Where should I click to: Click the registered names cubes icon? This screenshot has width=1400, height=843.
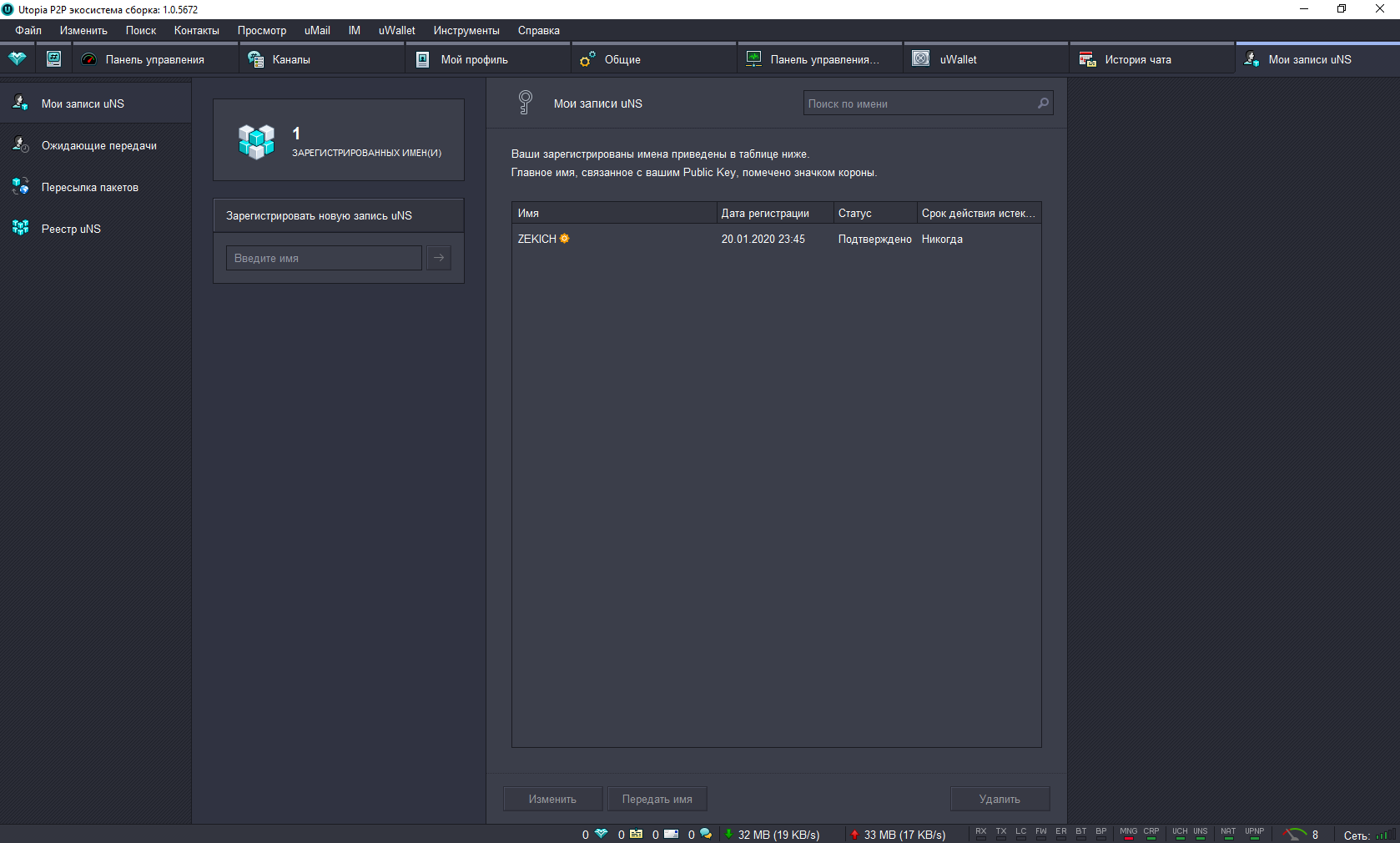pyautogui.click(x=256, y=141)
